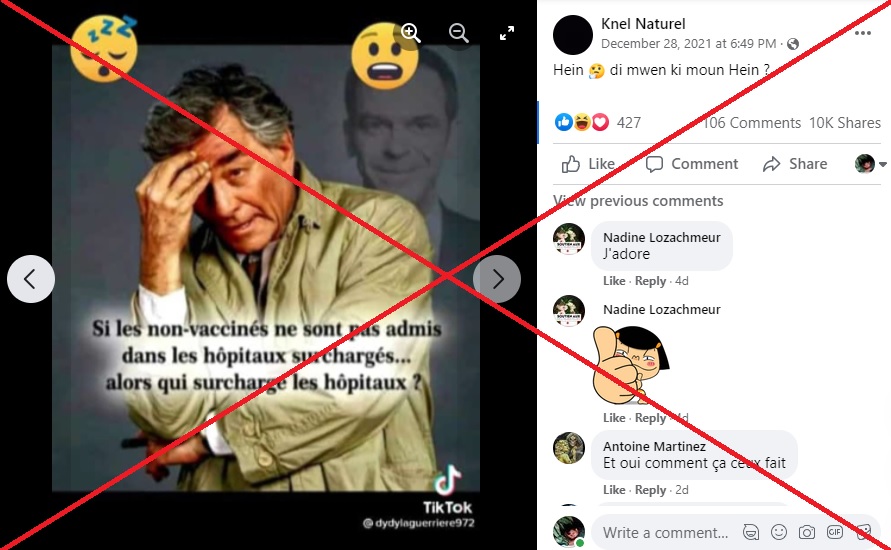Enter fullscreen photo view
The width and height of the screenshot is (891, 550).
(x=507, y=33)
